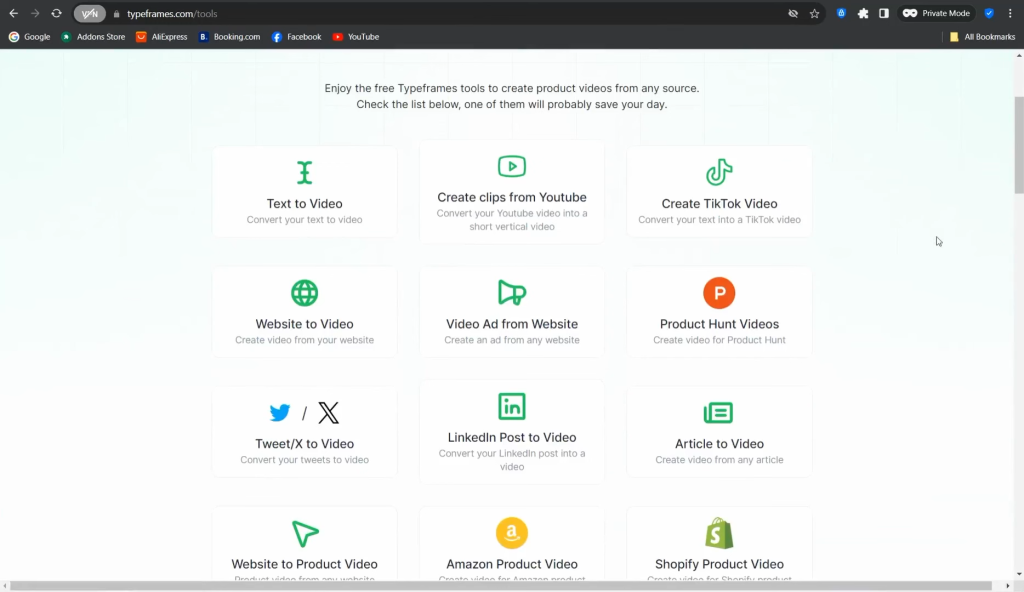Viewport: 1024px width, 592px height.
Task: Click the vertical page scrollbar thumb
Action: [x=1019, y=145]
